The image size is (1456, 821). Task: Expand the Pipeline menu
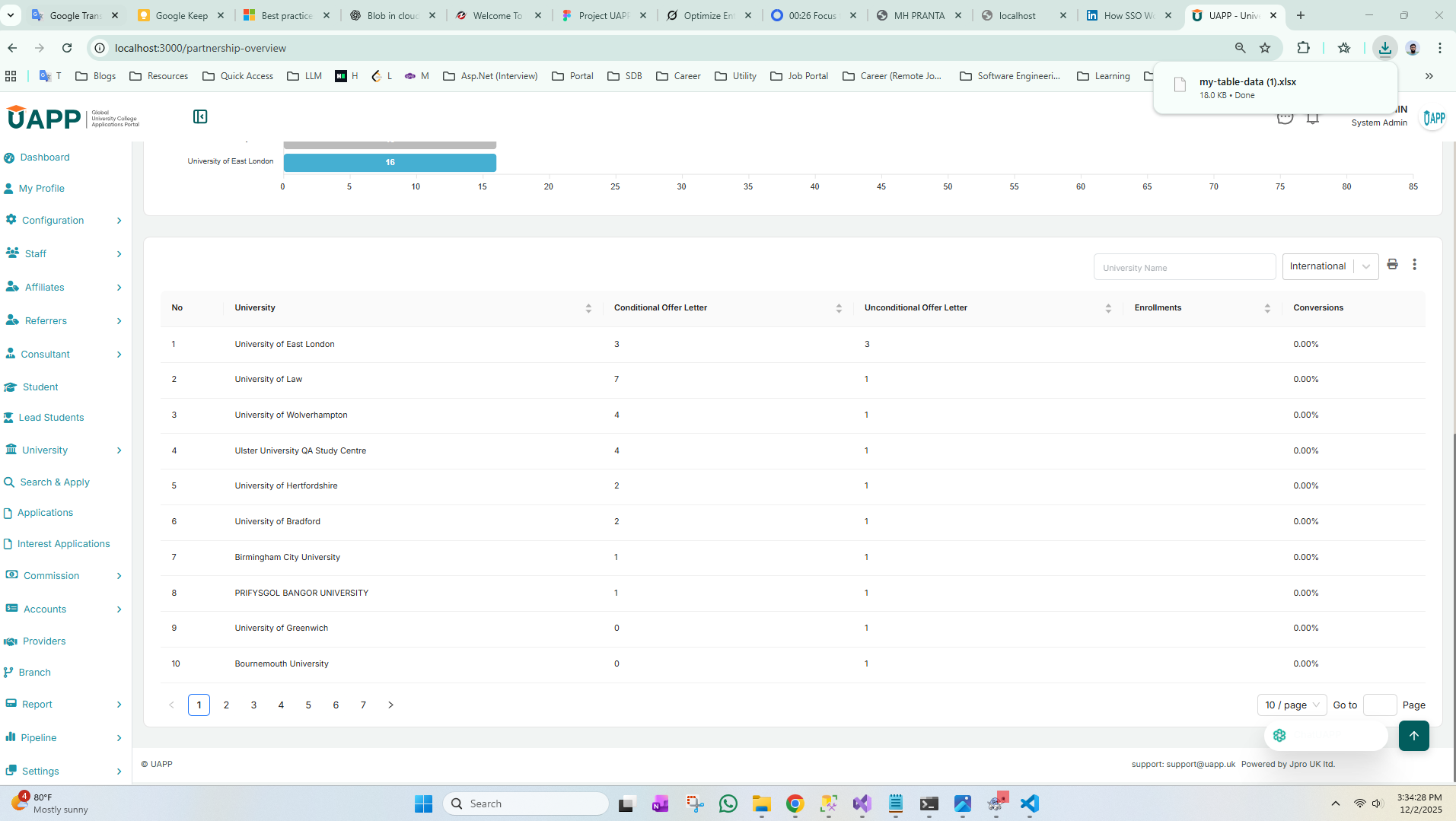(x=65, y=738)
